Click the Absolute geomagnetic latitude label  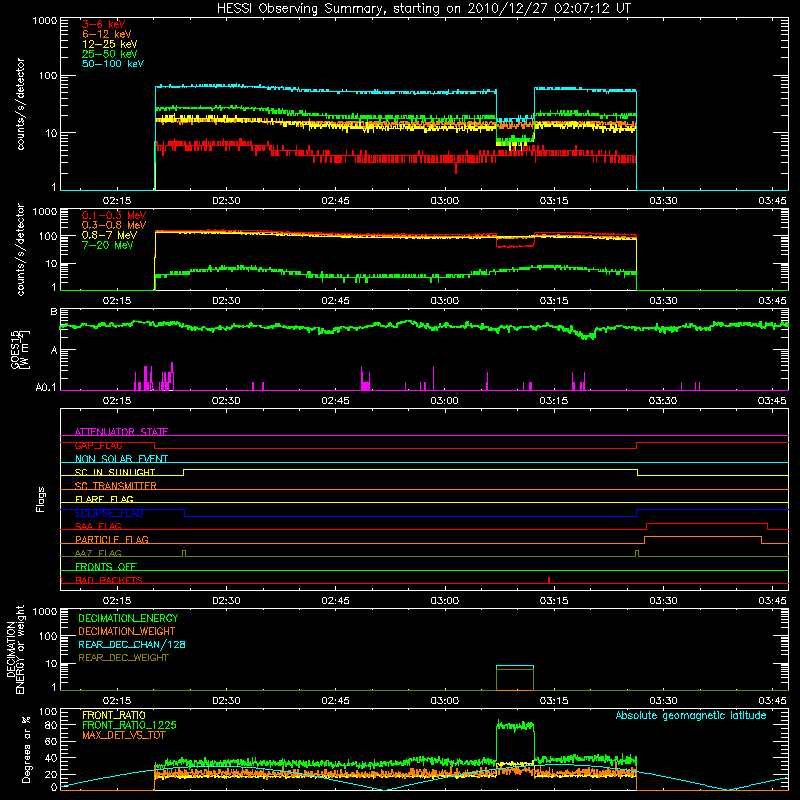coord(691,715)
